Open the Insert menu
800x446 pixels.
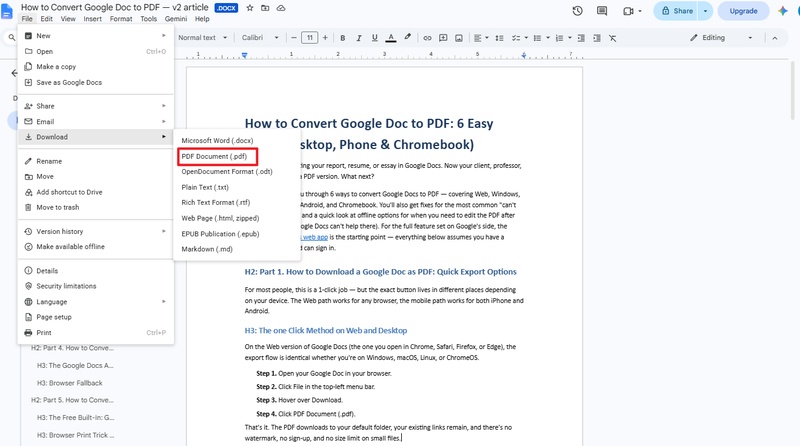(x=92, y=19)
